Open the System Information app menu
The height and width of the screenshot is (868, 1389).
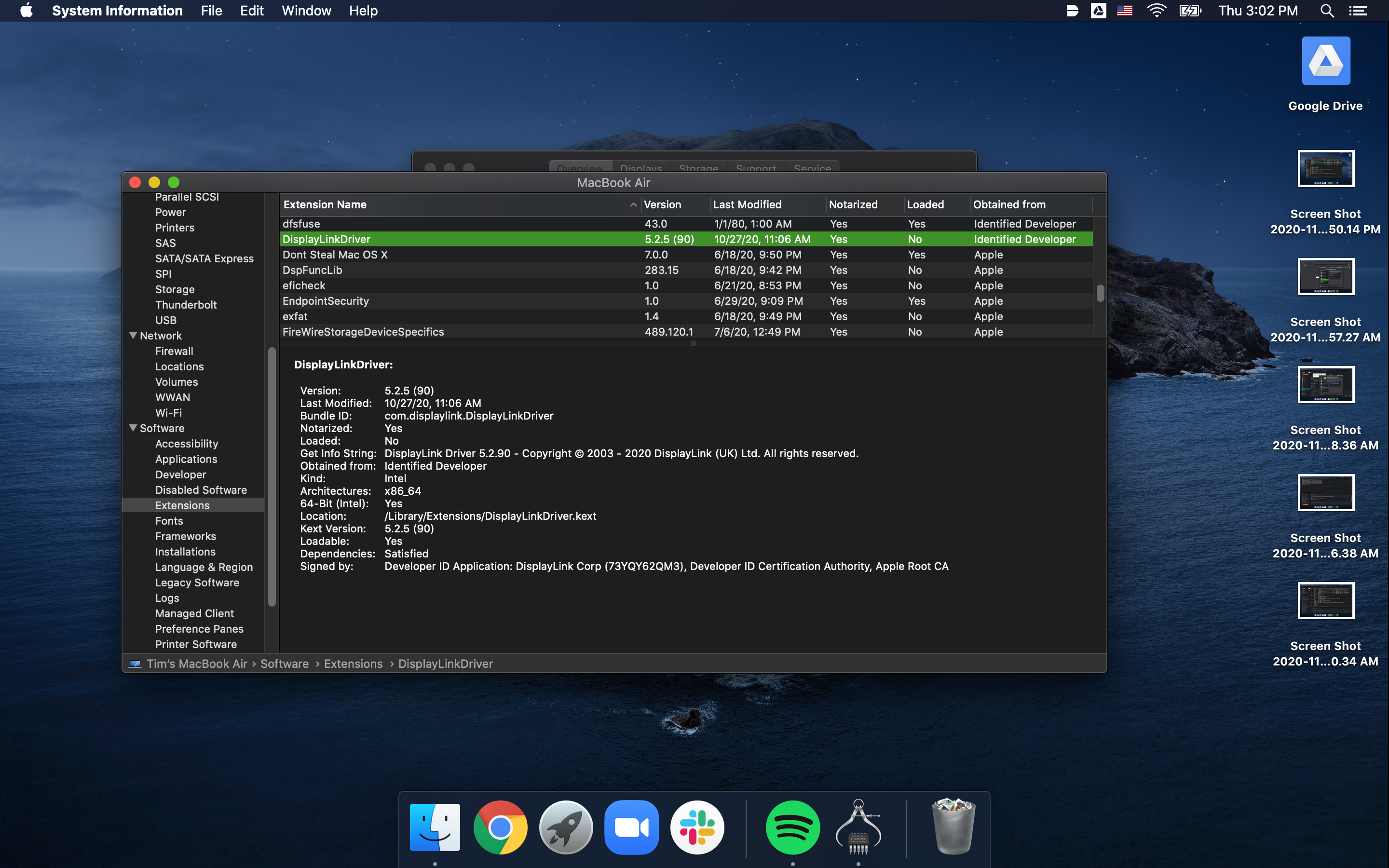(x=117, y=10)
